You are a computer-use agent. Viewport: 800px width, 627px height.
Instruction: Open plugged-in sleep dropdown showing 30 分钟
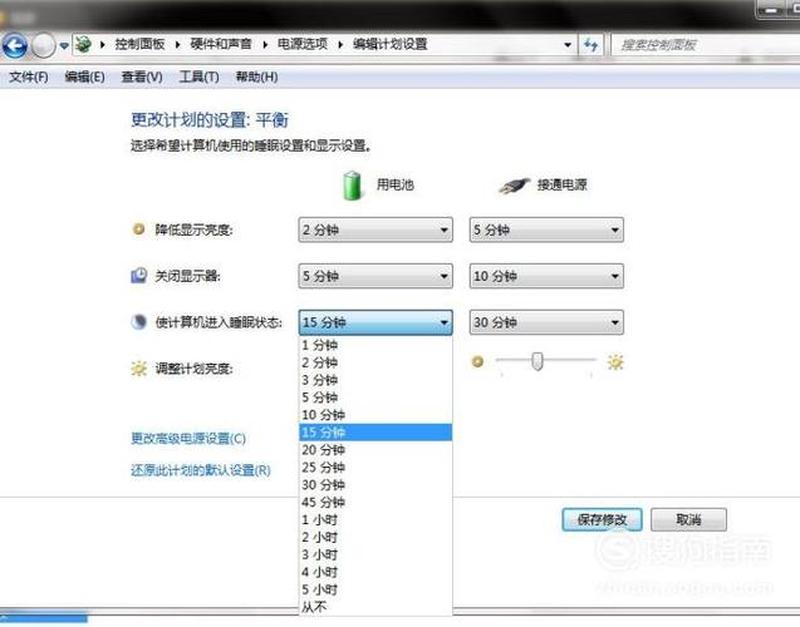click(546, 322)
